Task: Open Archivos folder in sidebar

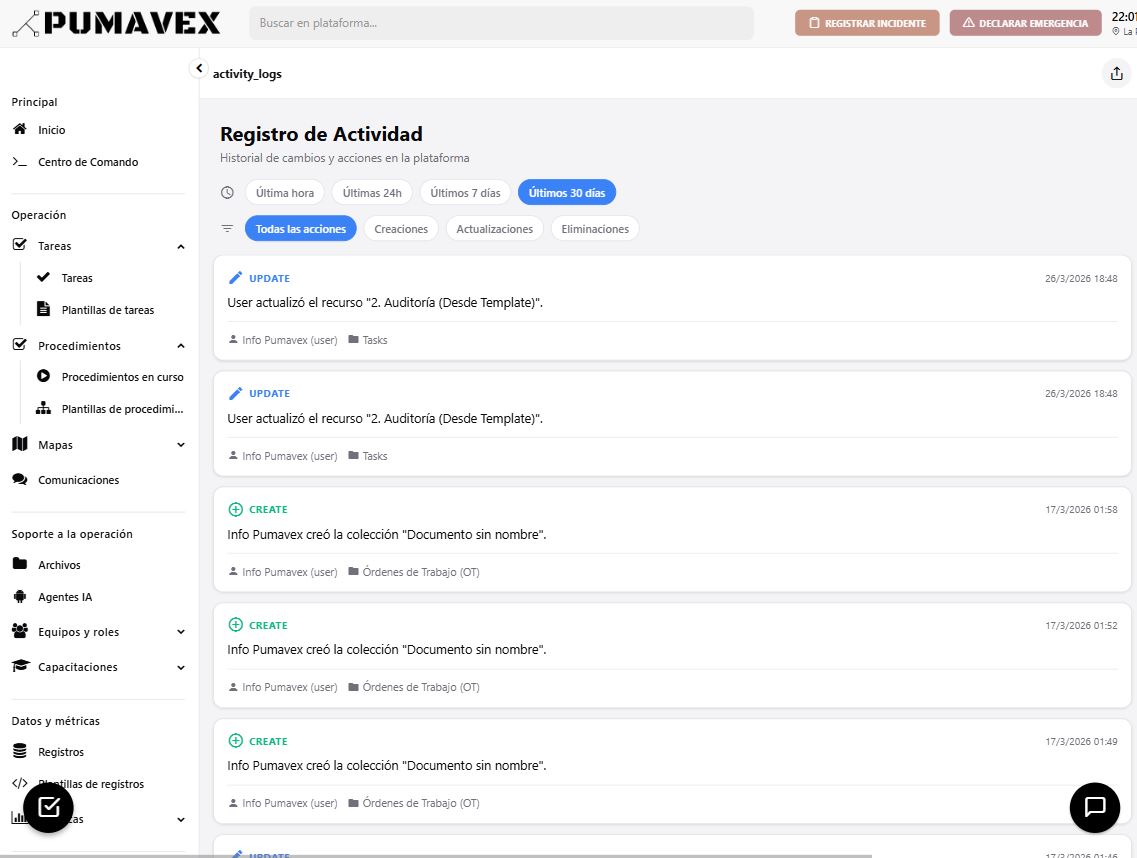Action: [59, 565]
